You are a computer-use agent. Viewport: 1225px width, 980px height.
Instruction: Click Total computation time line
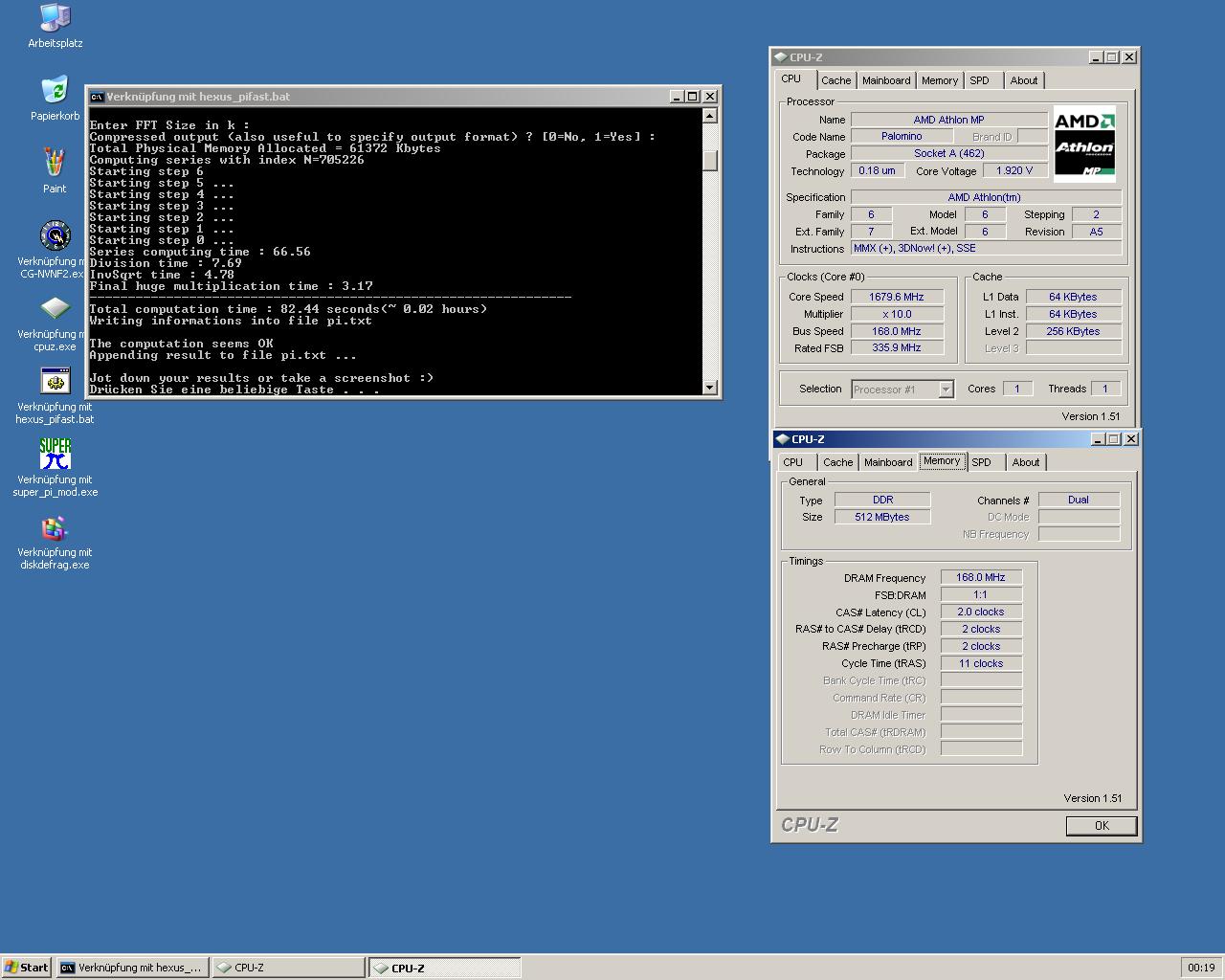(x=288, y=309)
